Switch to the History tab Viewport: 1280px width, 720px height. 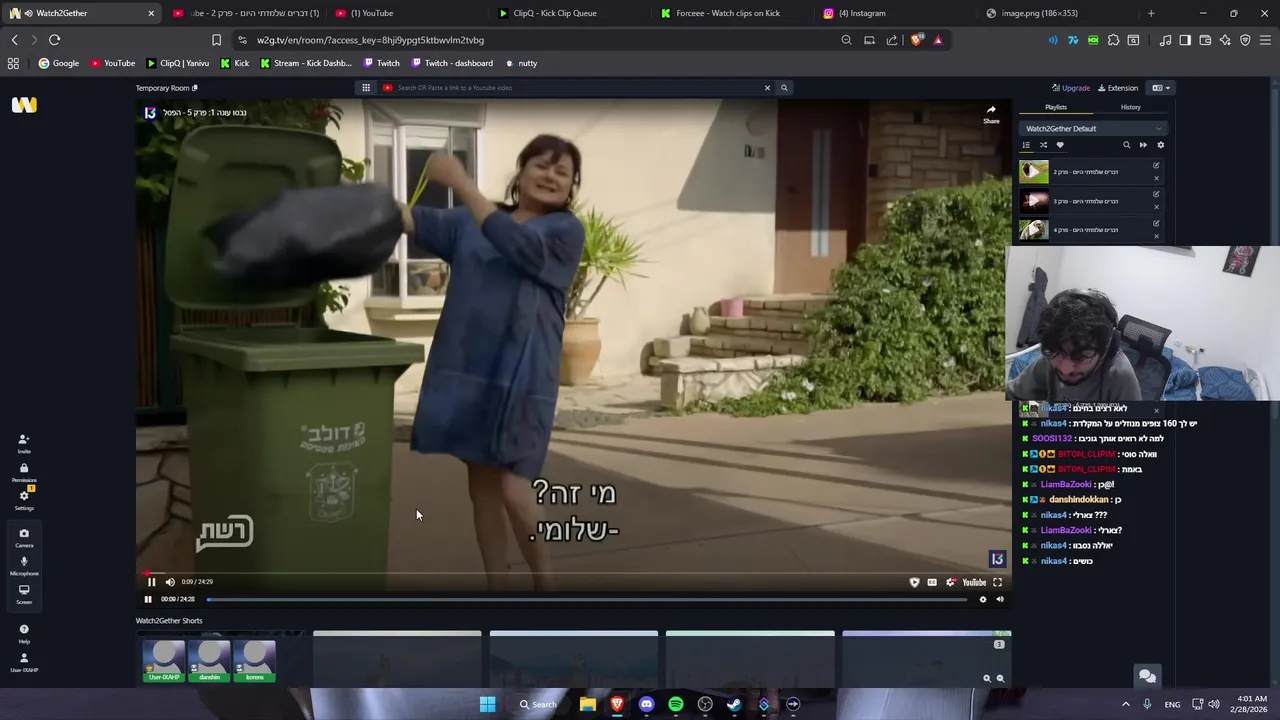tap(1130, 107)
